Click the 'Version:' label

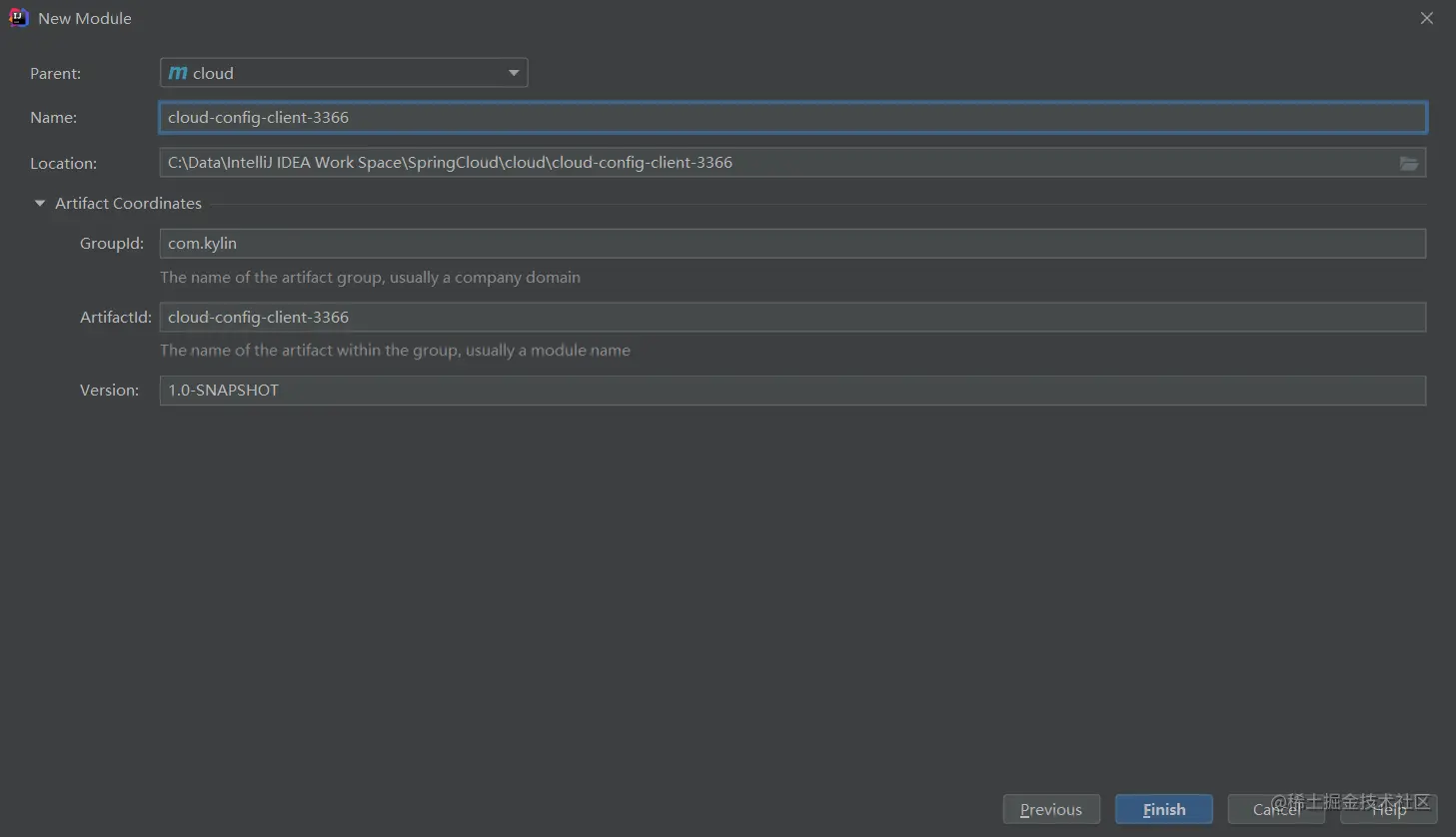click(x=109, y=391)
